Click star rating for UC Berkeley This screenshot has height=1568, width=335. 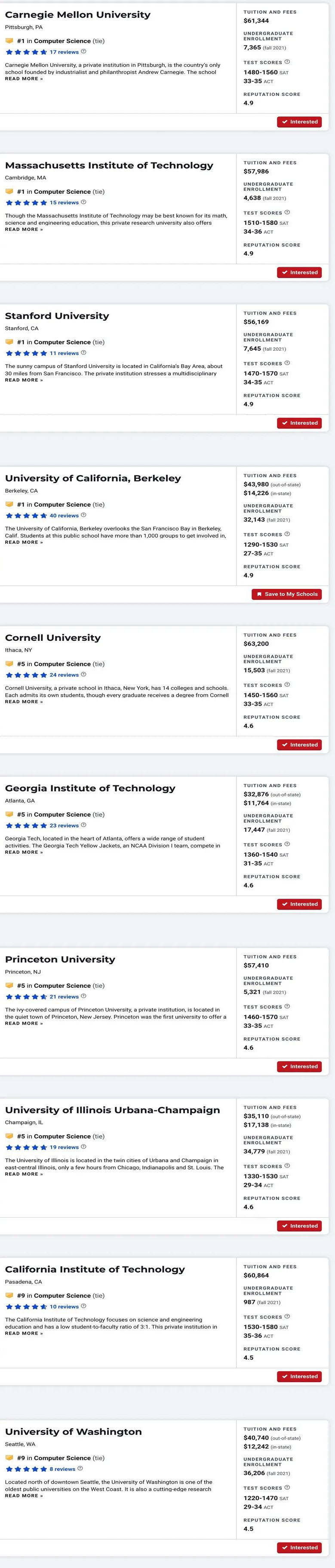26,515
